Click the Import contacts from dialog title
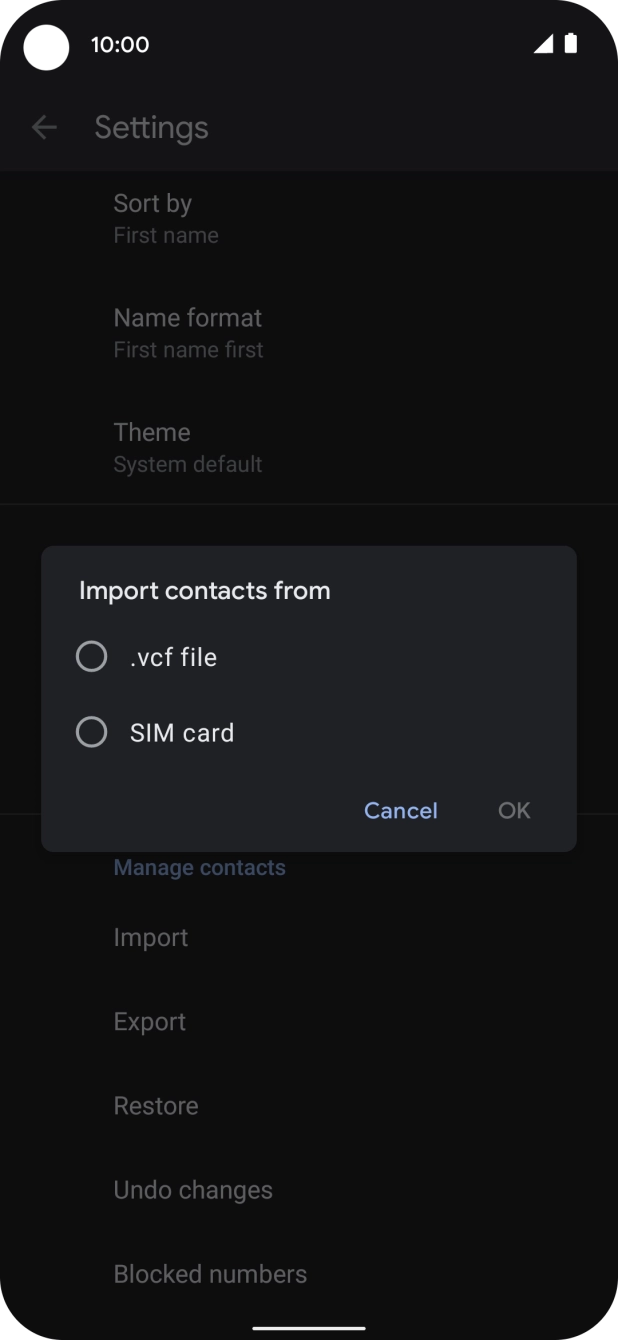Viewport: 618px width, 1340px height. click(204, 590)
